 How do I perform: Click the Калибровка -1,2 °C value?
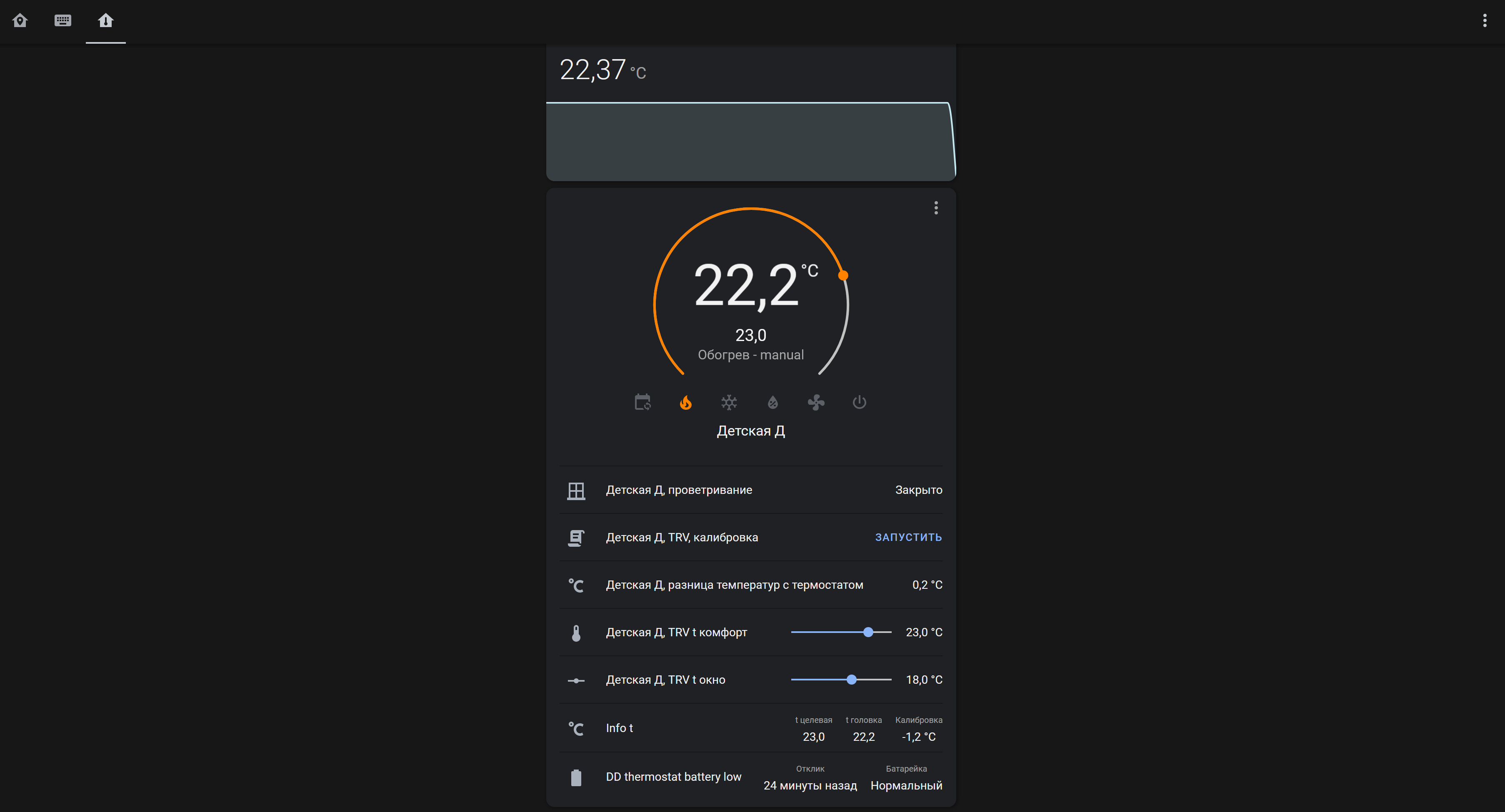click(918, 737)
